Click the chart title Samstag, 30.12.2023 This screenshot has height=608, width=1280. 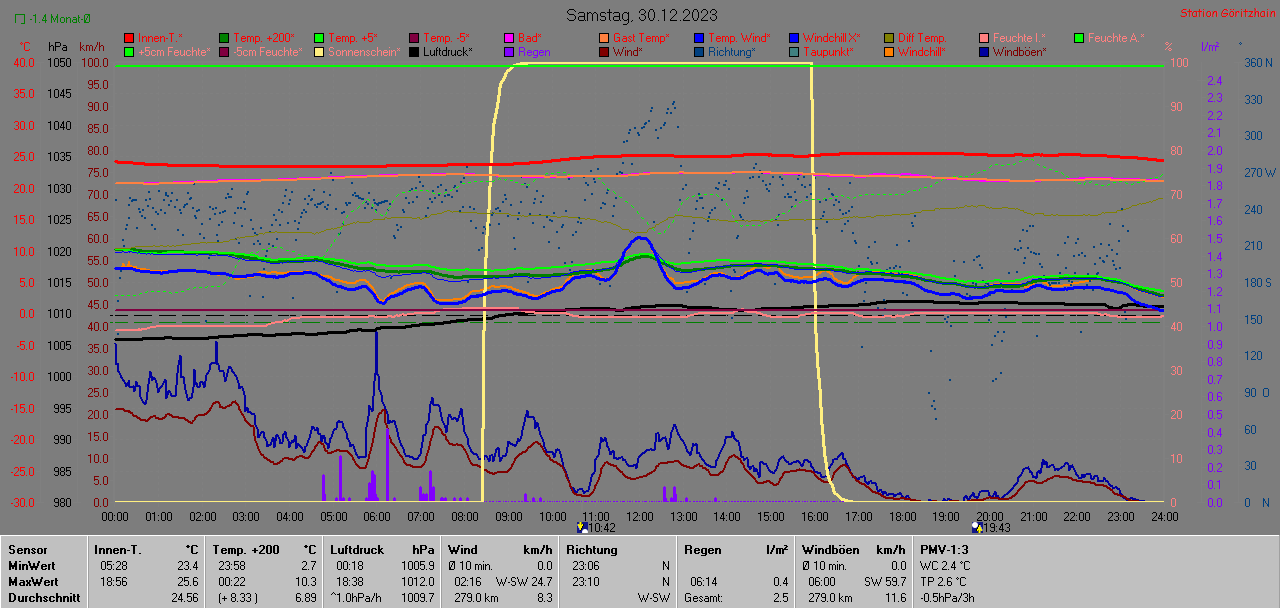point(641,15)
